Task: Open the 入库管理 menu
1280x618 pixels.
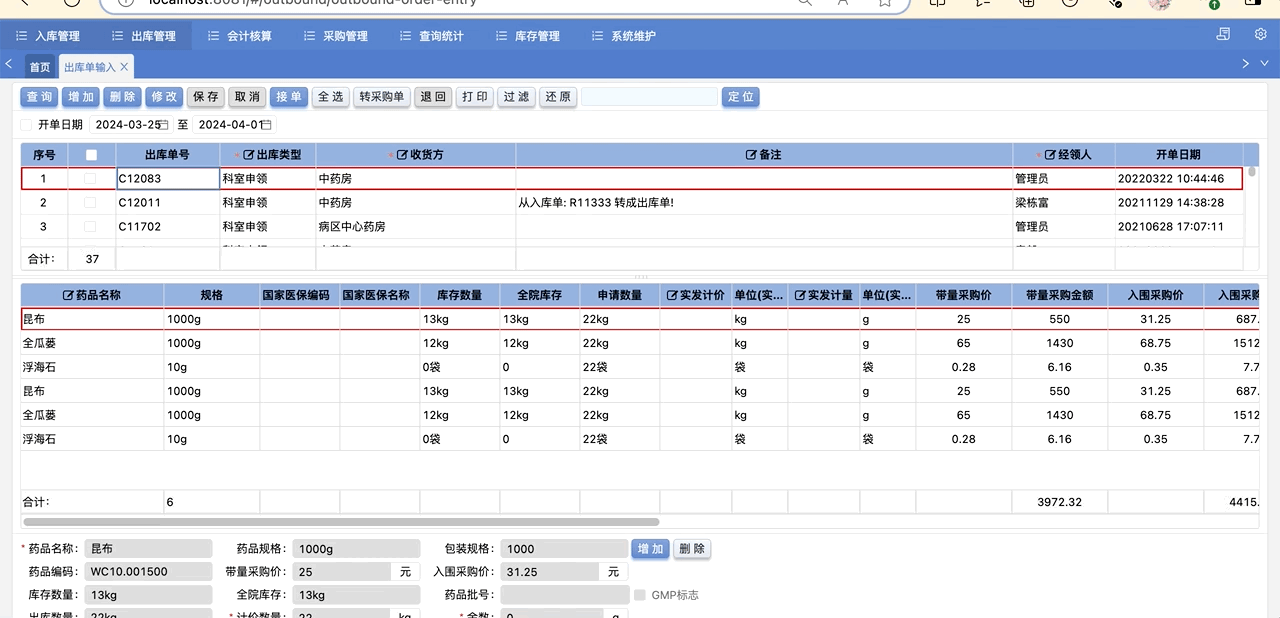Action: pos(48,36)
